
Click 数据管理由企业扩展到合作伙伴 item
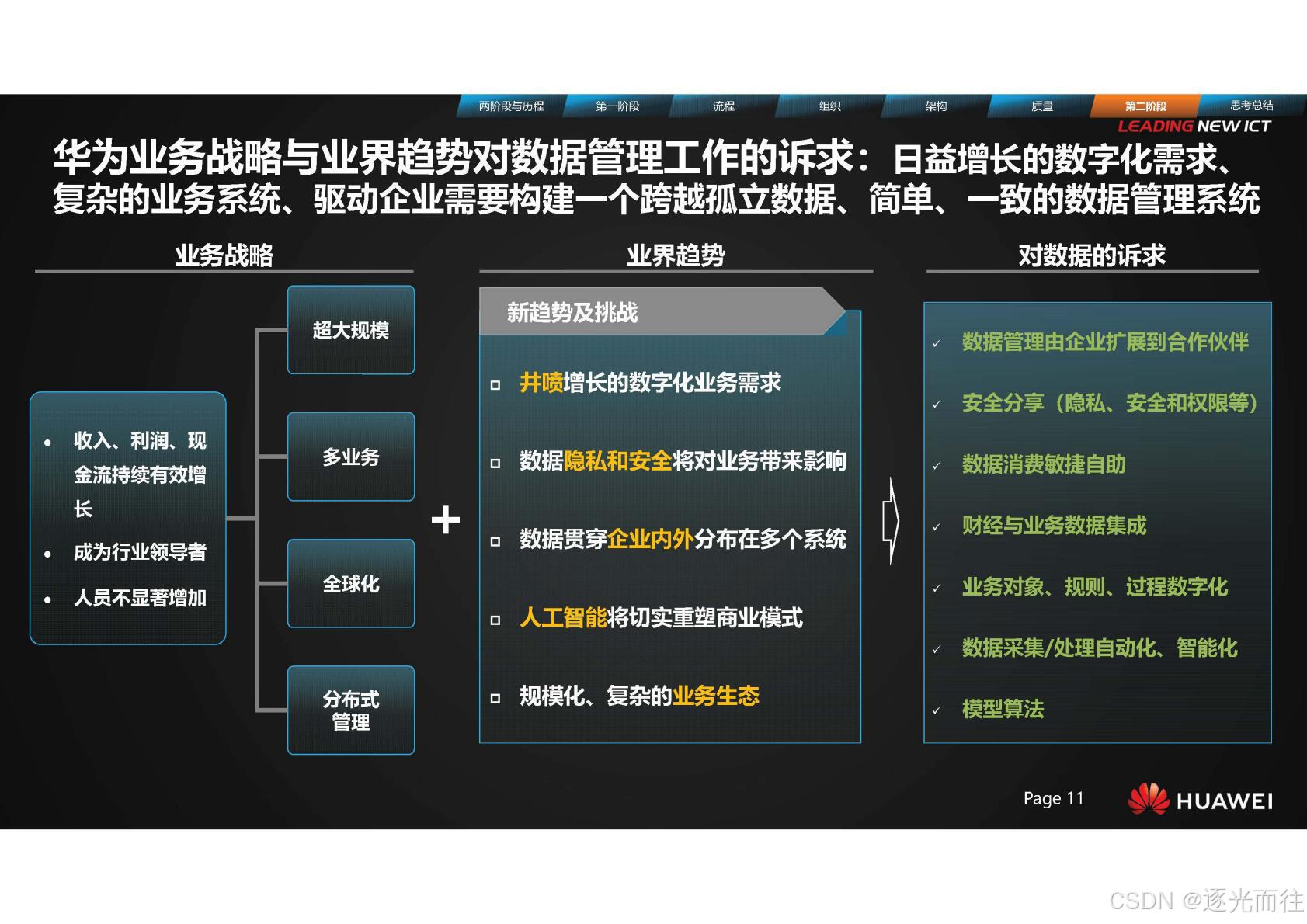click(x=1105, y=342)
